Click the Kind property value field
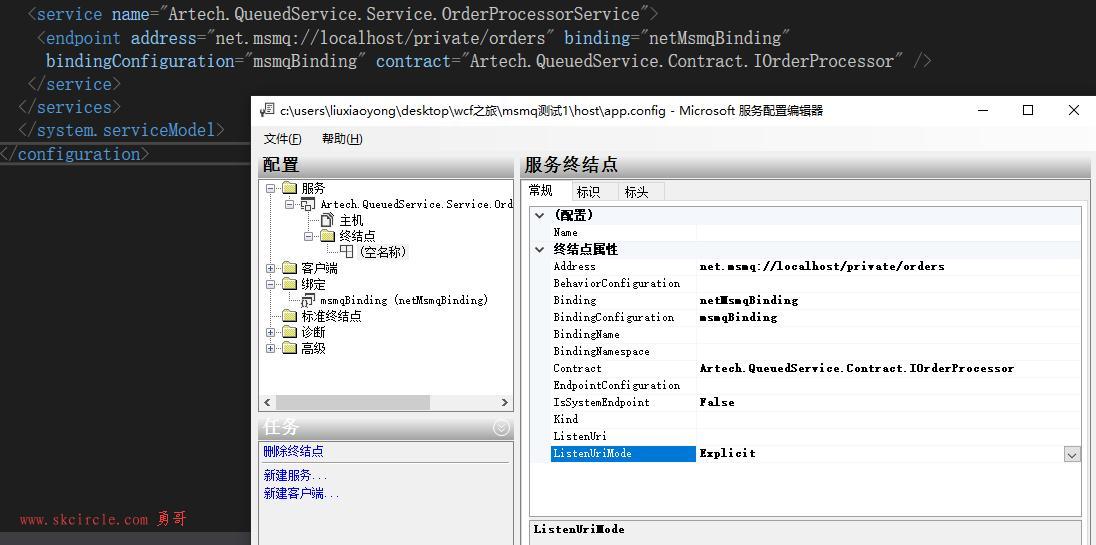This screenshot has height=545, width=1096. click(x=888, y=419)
